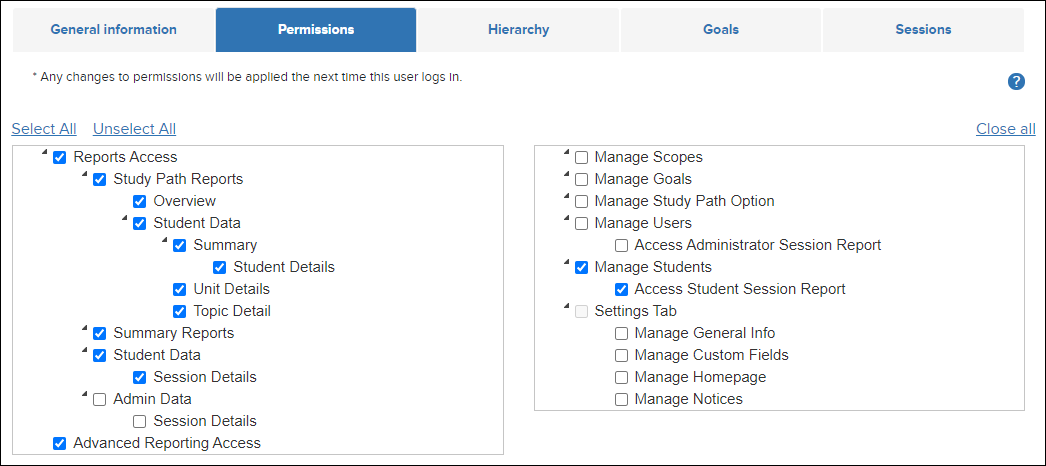The image size is (1046, 466).
Task: Enable the Manage Study Path Option checkbox
Action: [581, 201]
